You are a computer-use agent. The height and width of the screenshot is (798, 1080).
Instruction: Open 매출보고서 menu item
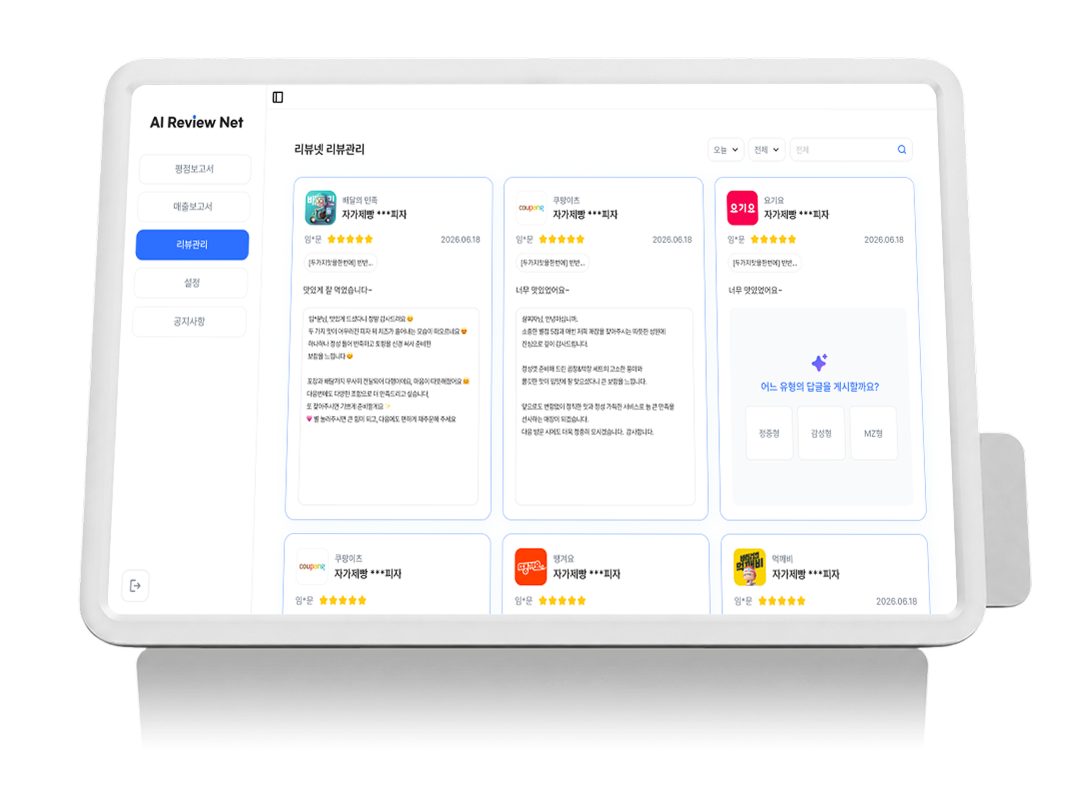tap(193, 207)
